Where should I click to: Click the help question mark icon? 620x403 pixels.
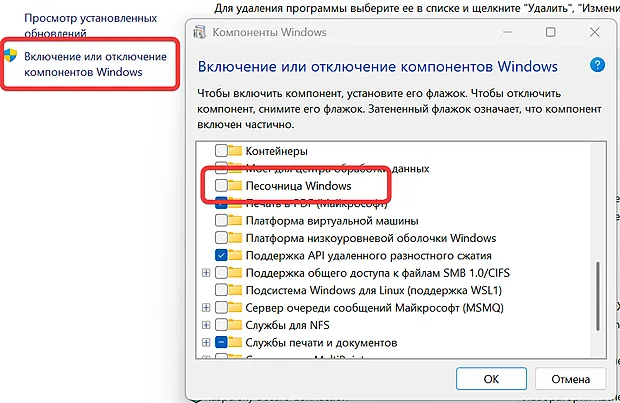[x=597, y=65]
